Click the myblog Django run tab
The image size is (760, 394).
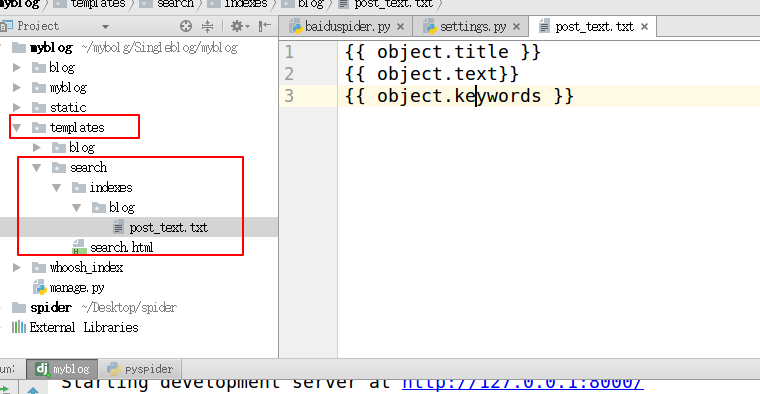62,369
